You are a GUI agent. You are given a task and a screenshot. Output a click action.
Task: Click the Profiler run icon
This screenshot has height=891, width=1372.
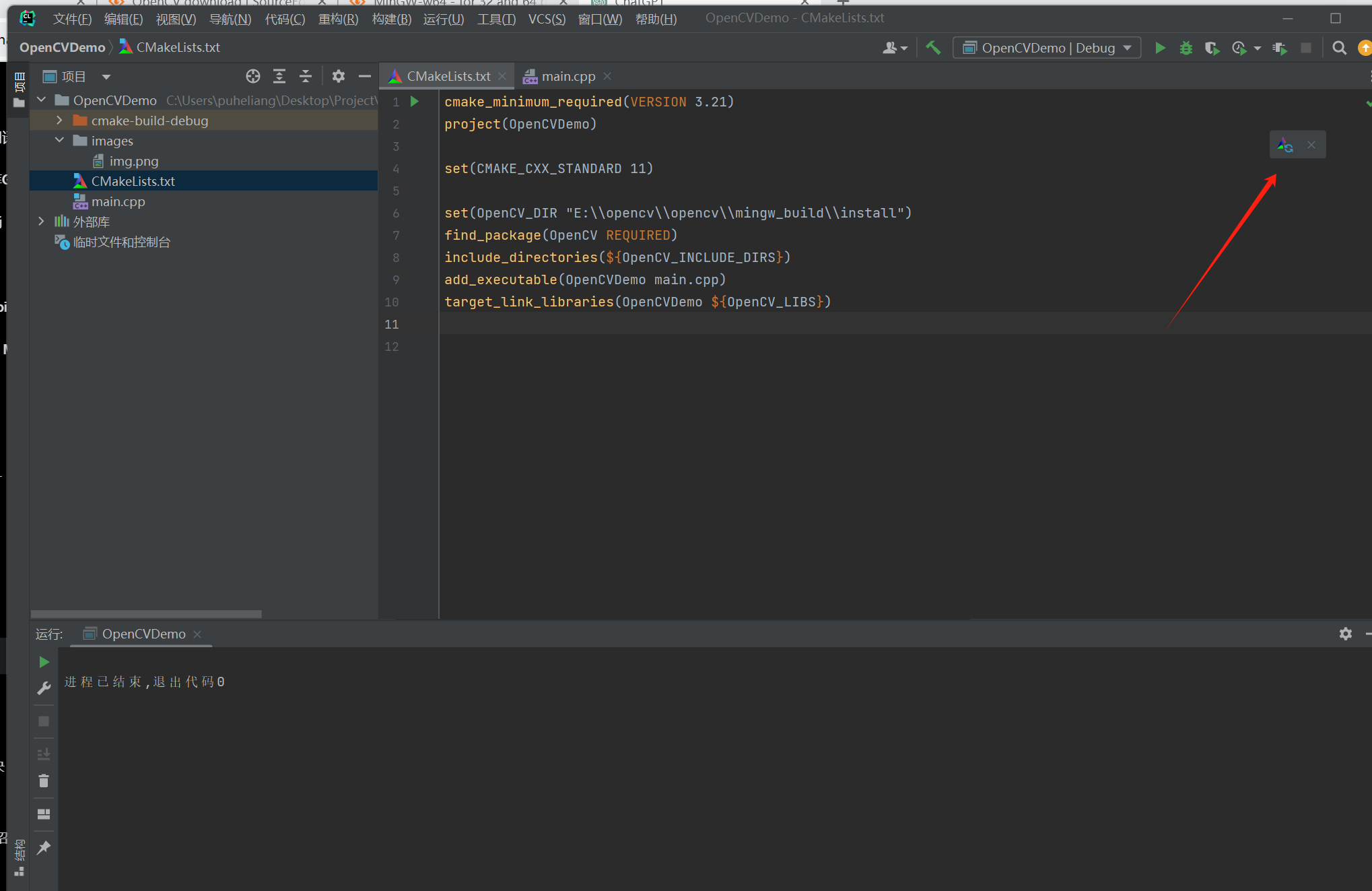click(1239, 48)
